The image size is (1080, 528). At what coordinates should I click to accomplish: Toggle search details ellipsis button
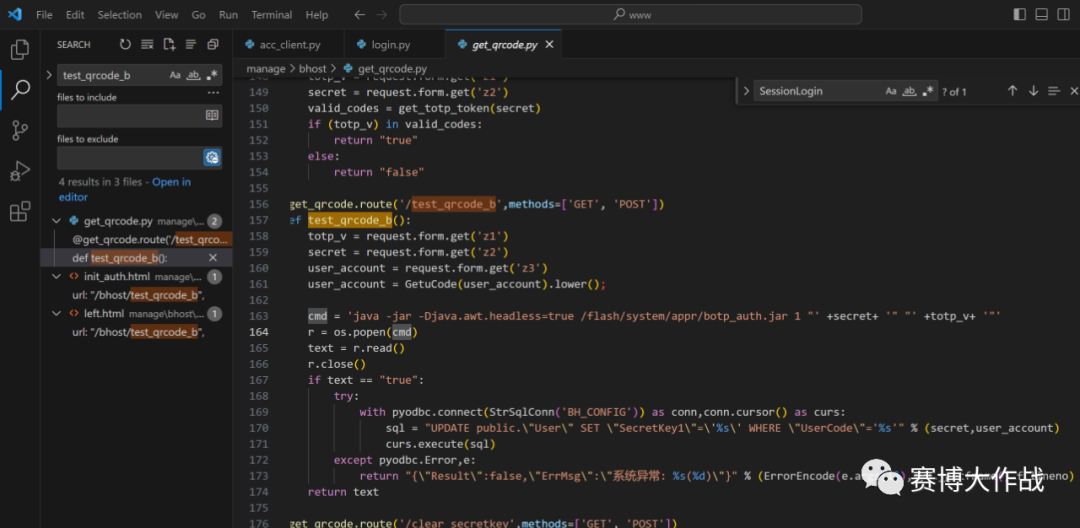tap(214, 93)
